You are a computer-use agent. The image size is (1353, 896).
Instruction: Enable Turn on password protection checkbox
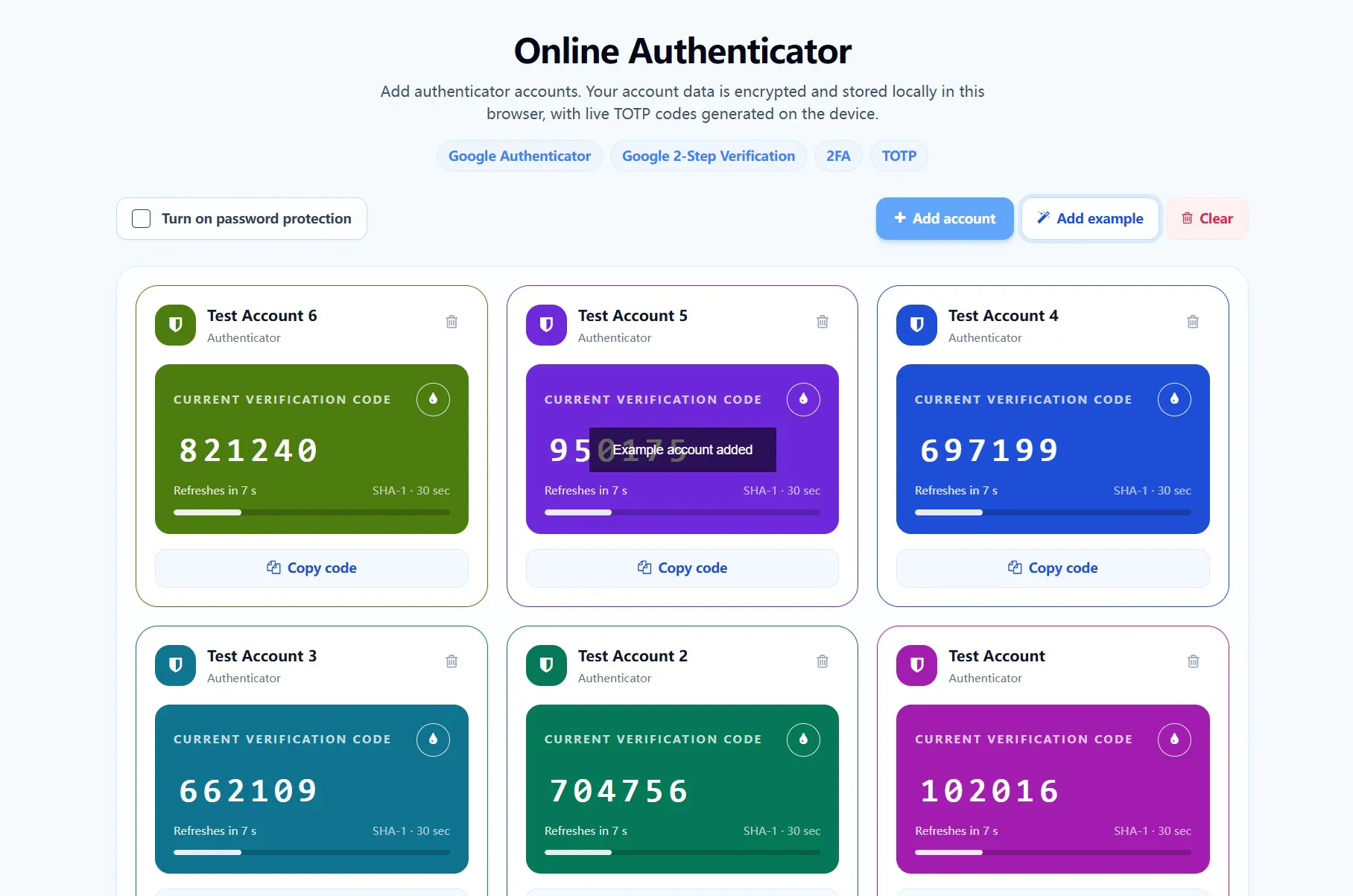(142, 218)
